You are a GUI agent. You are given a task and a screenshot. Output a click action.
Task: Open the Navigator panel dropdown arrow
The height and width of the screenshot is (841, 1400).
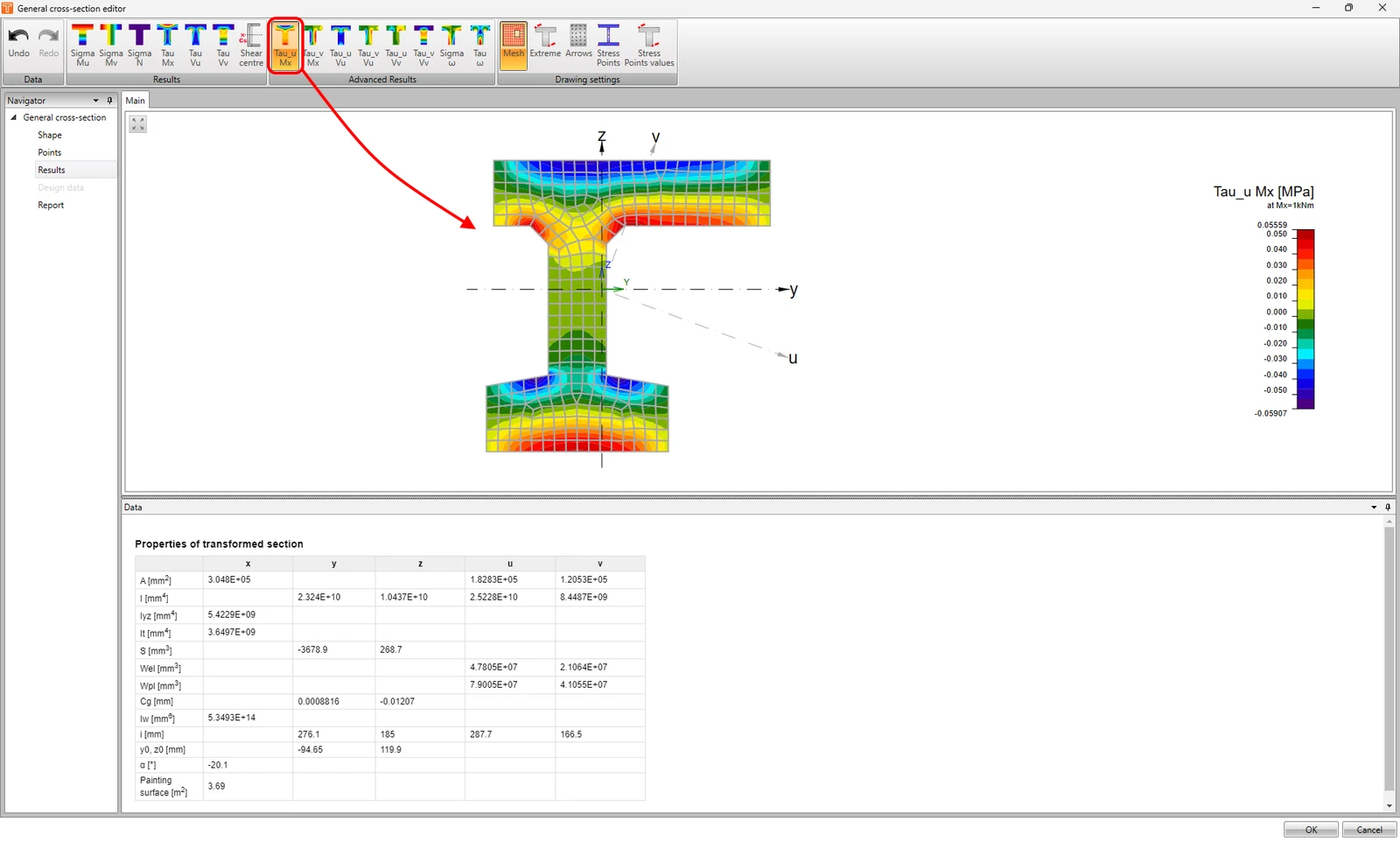(x=96, y=101)
